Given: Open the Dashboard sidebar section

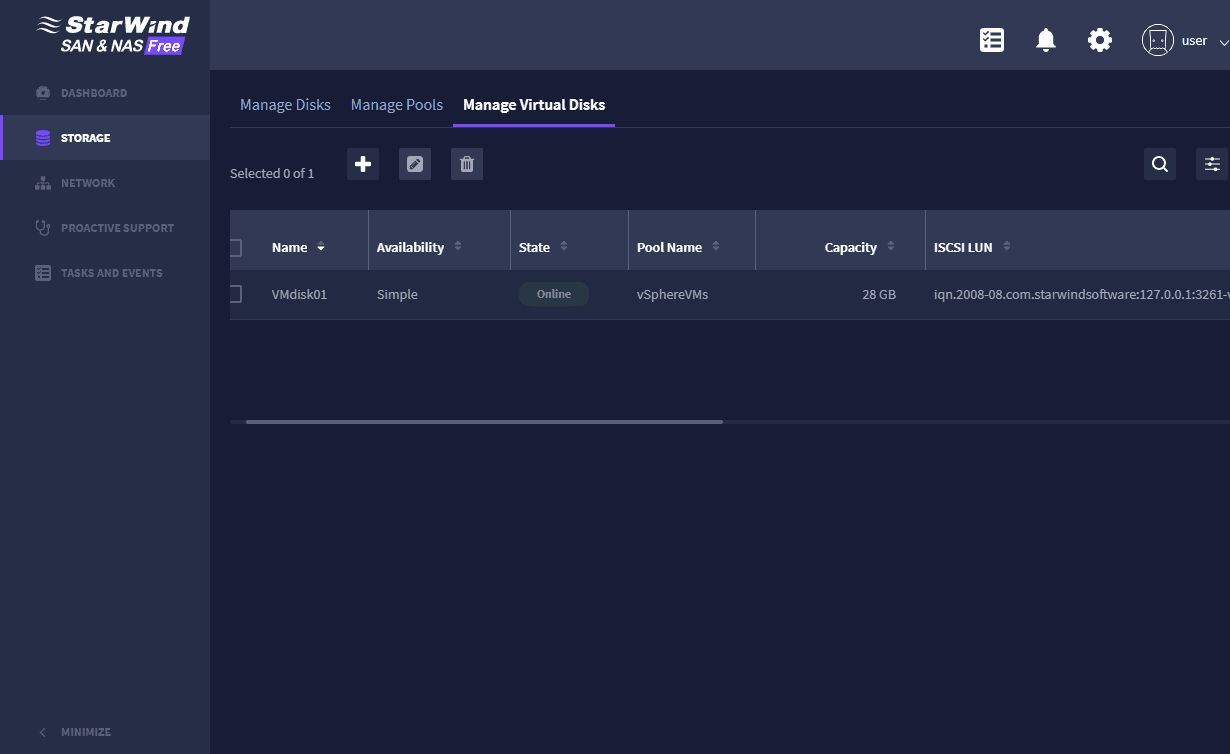Looking at the screenshot, I should tap(96, 92).
